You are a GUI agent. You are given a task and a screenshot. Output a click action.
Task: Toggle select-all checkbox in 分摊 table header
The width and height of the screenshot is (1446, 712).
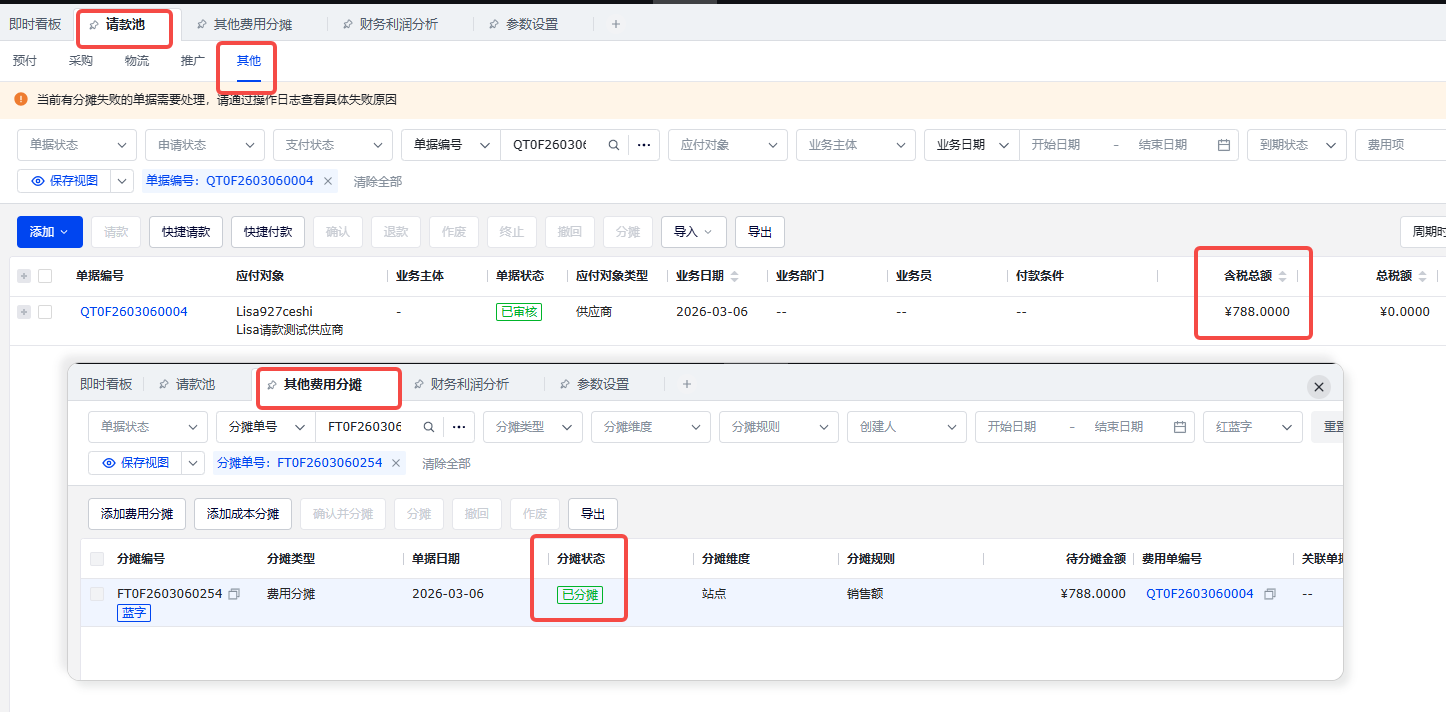[97, 559]
